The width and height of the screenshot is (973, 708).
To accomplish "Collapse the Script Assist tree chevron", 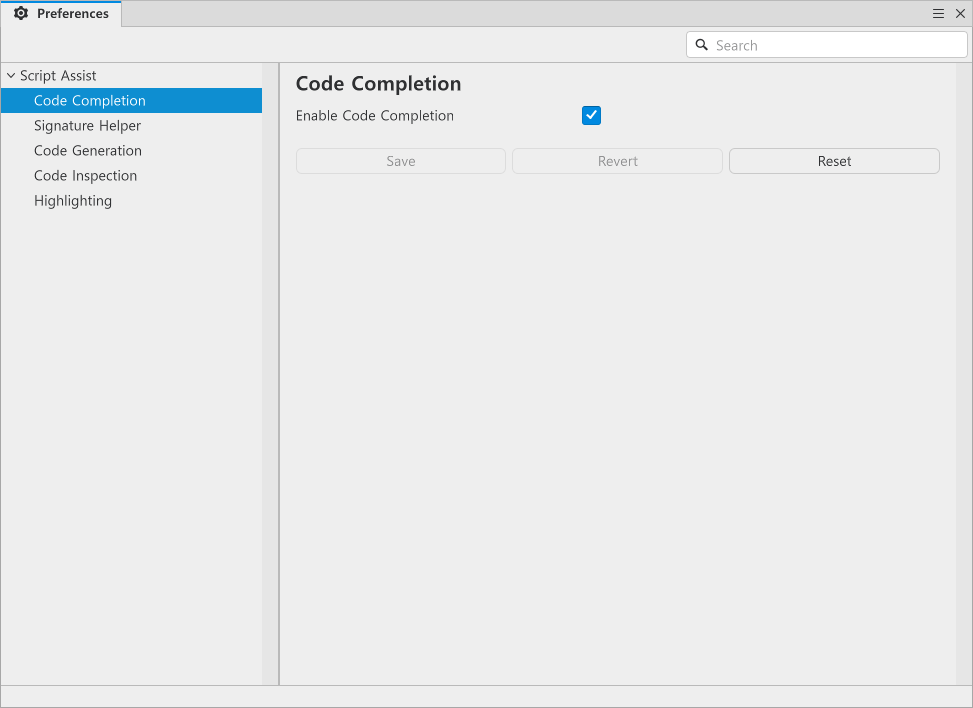I will [x=11, y=76].
